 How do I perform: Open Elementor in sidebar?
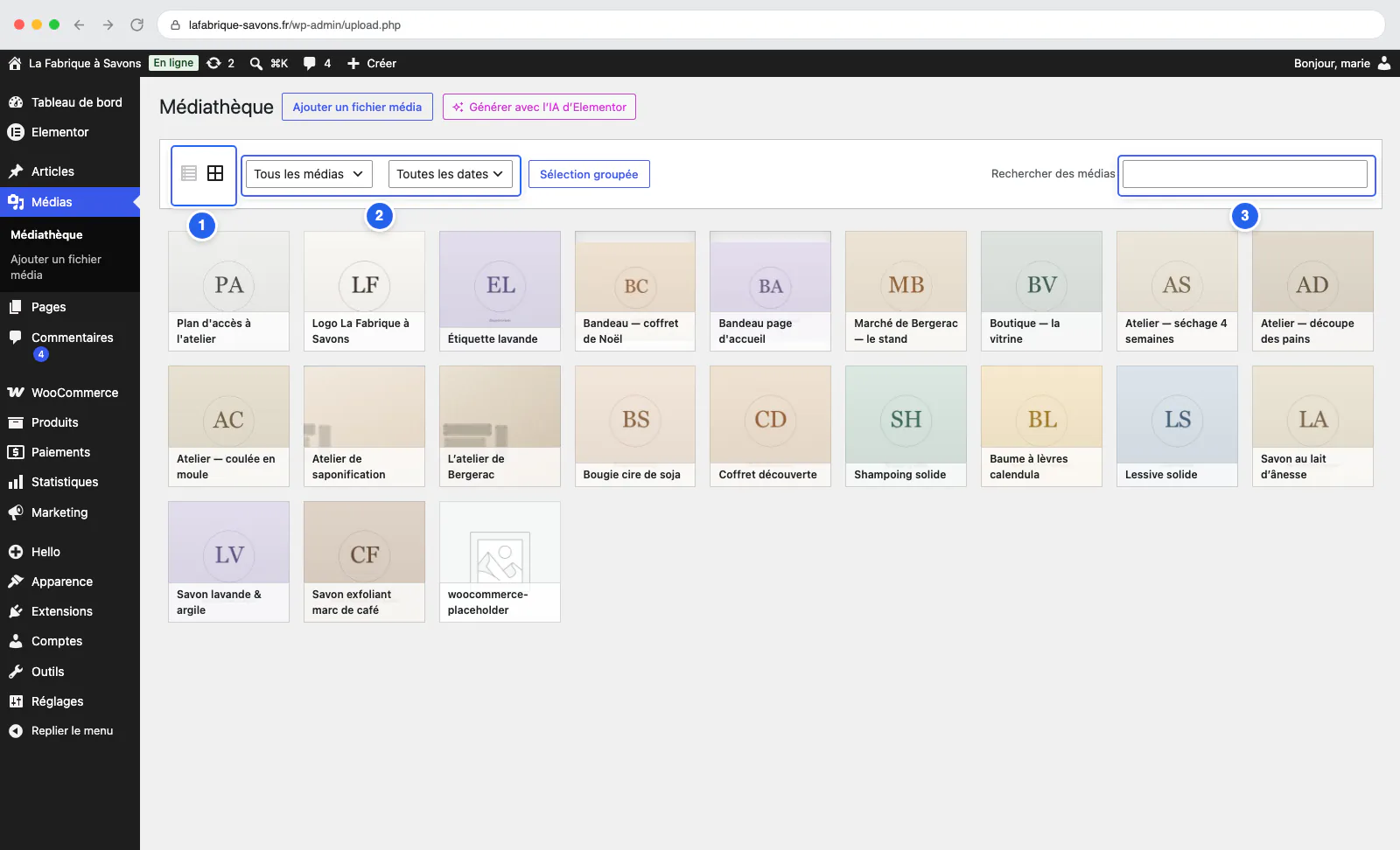[70, 132]
